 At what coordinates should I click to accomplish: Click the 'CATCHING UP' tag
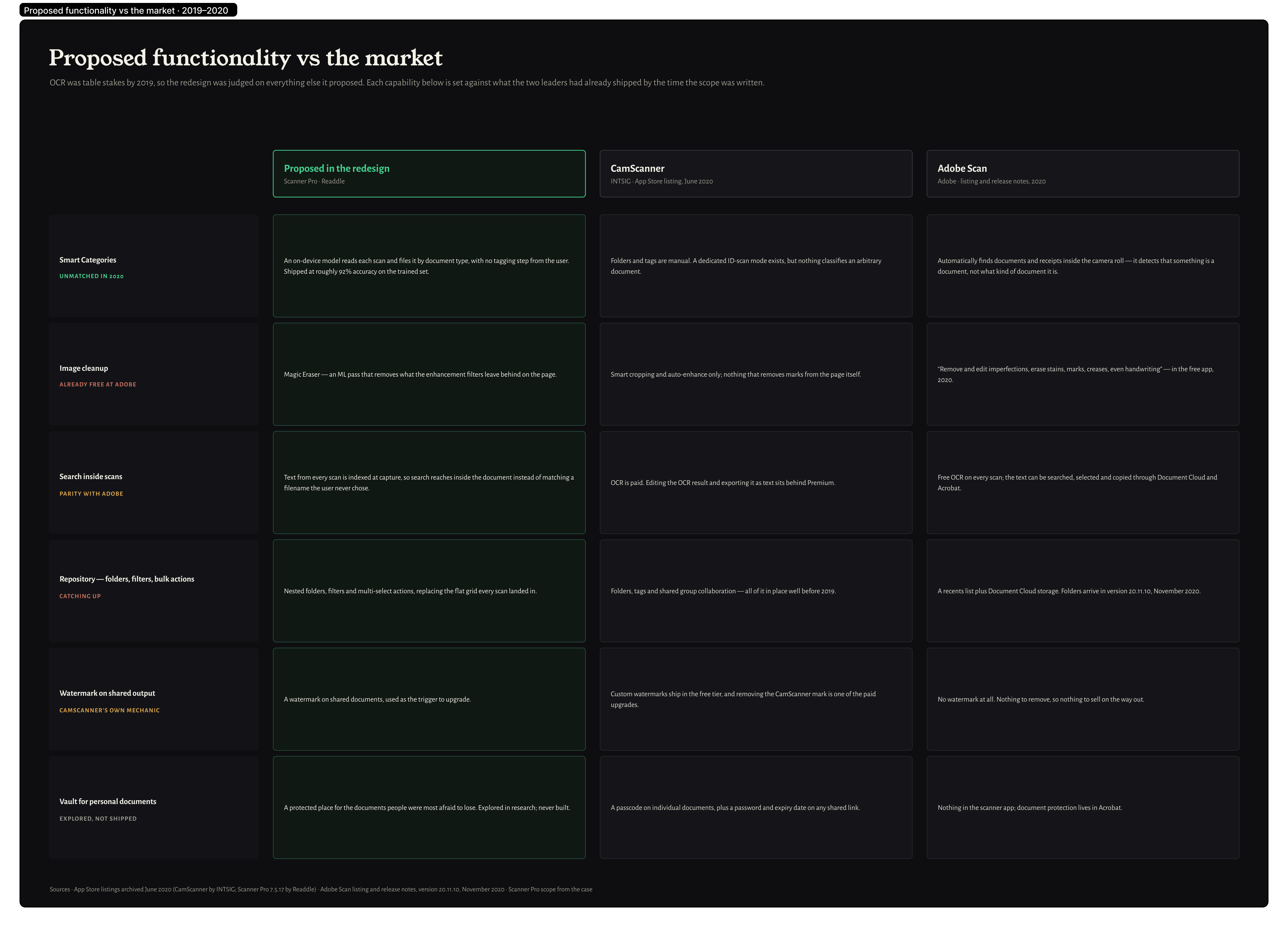tap(80, 596)
